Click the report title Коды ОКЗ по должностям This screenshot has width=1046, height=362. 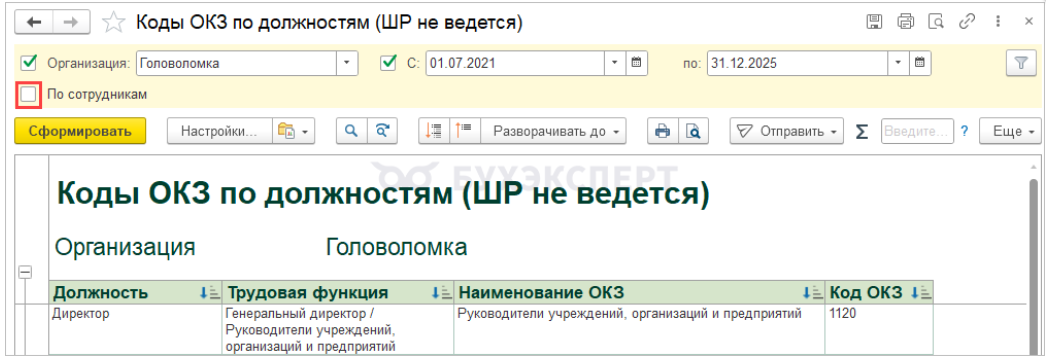coord(384,194)
